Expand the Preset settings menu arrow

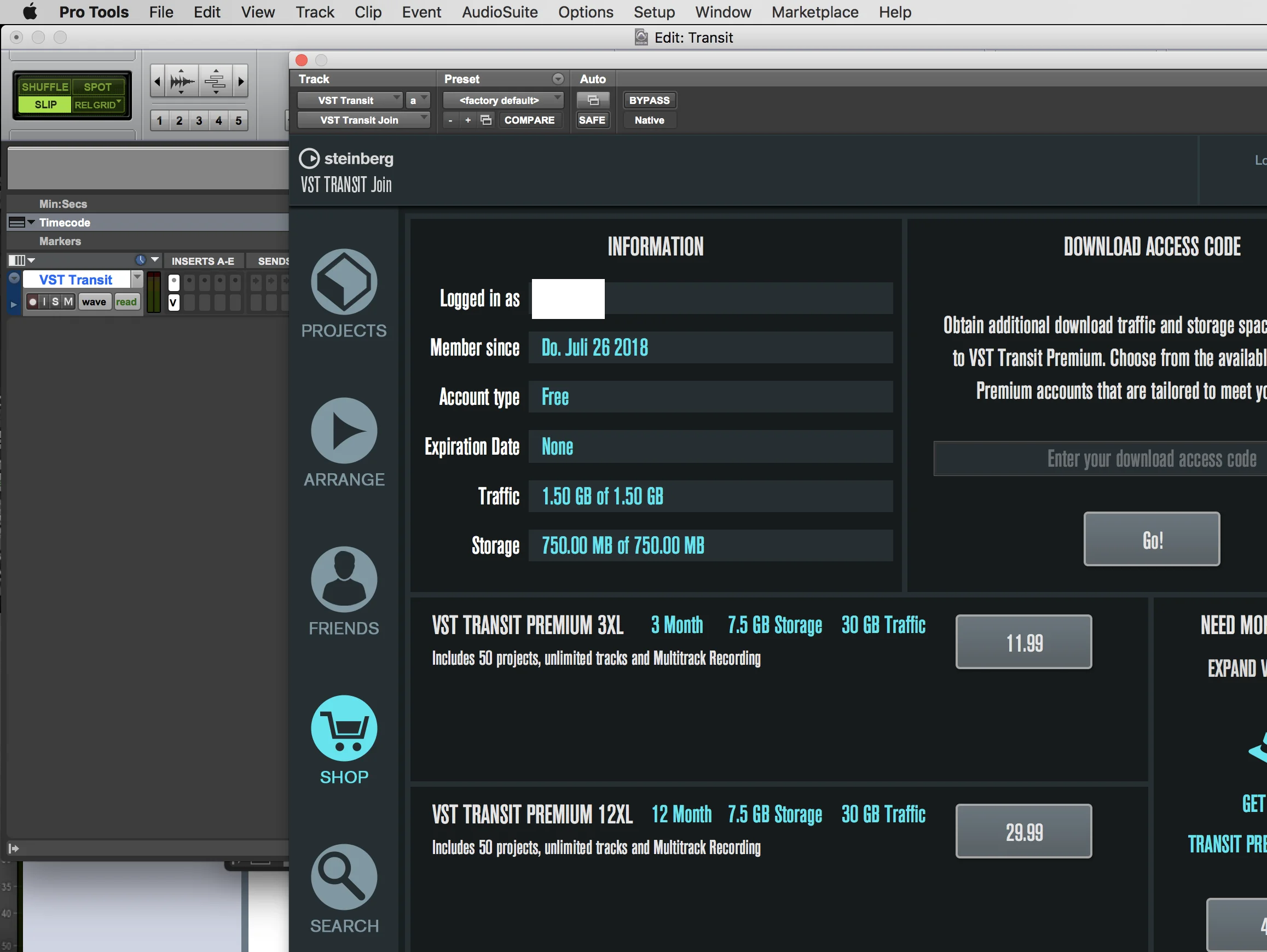click(x=557, y=78)
